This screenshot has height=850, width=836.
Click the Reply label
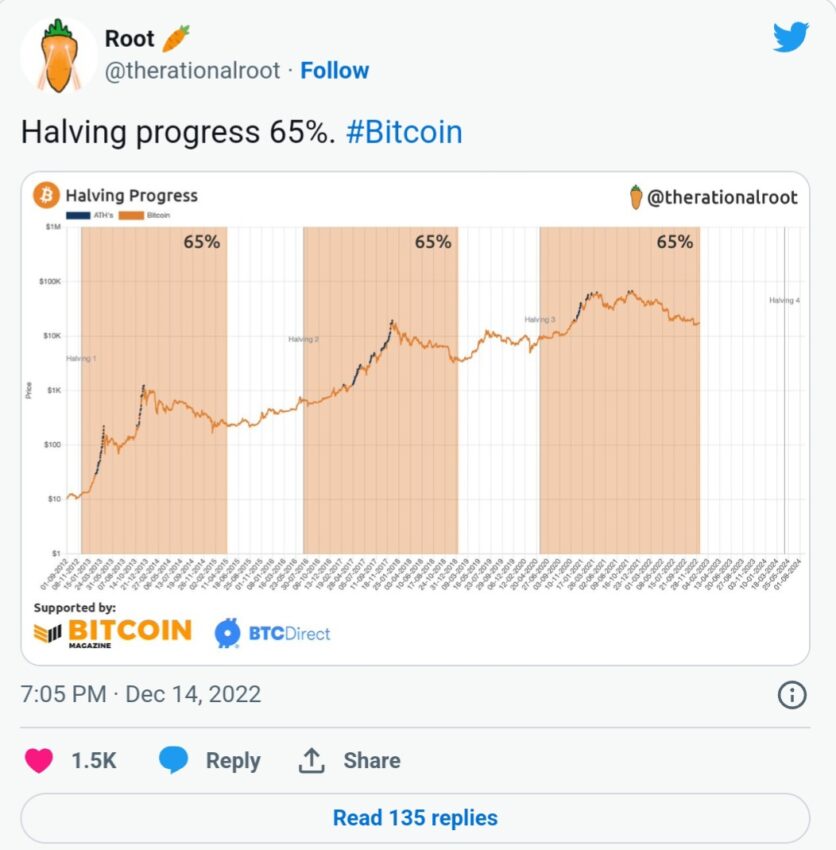[233, 761]
